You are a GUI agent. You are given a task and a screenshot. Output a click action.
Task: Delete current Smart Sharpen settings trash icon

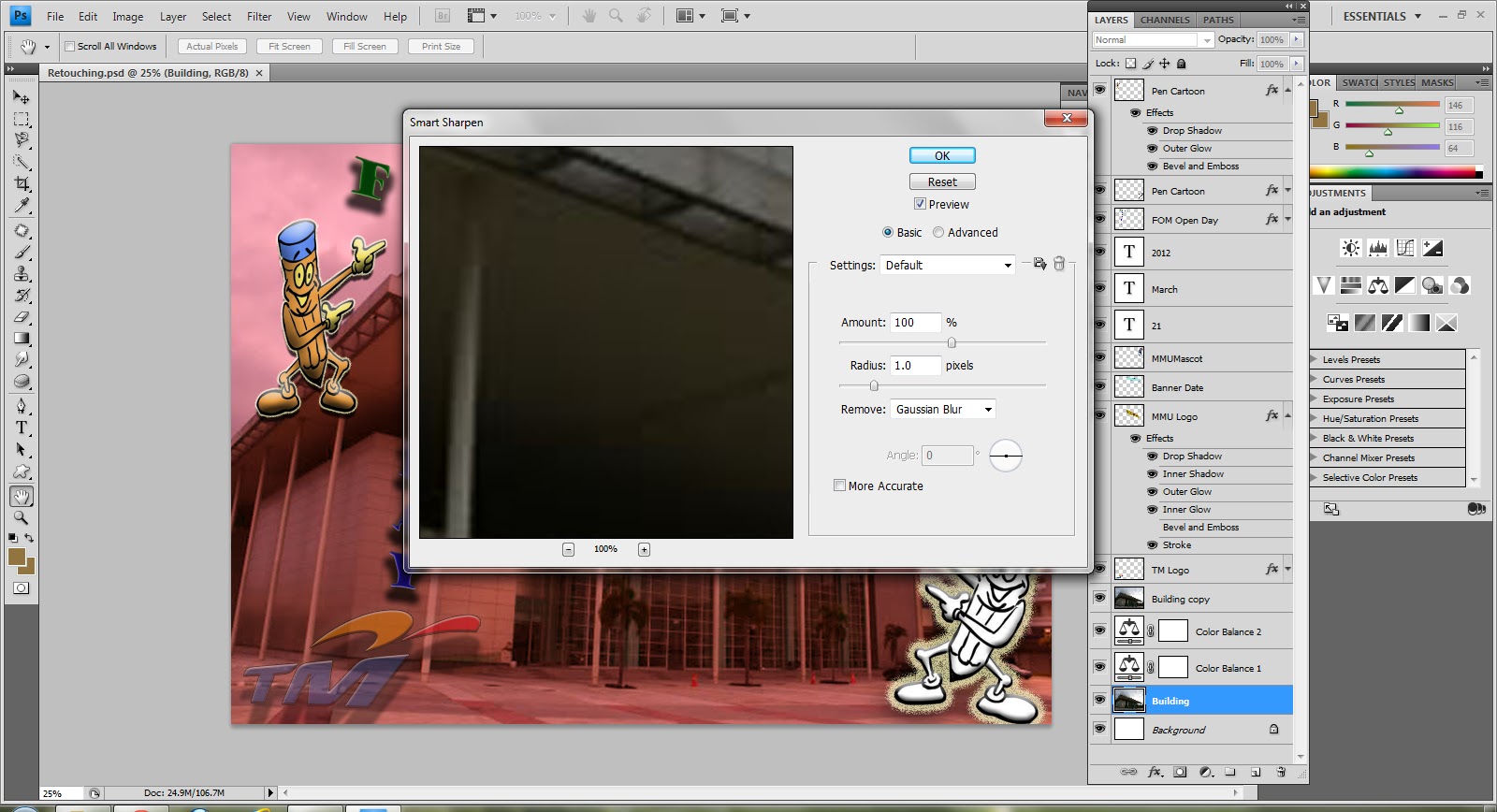pyautogui.click(x=1059, y=264)
